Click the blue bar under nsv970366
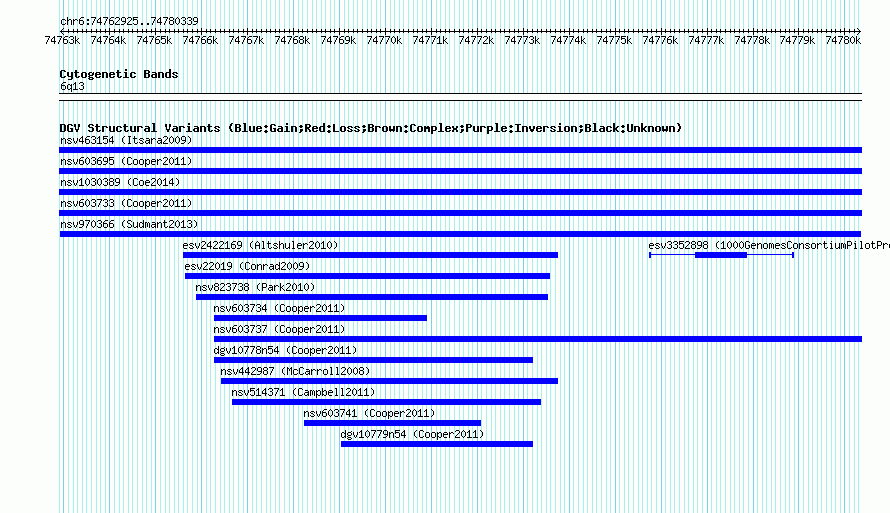The height and width of the screenshot is (513, 890). click(x=460, y=234)
